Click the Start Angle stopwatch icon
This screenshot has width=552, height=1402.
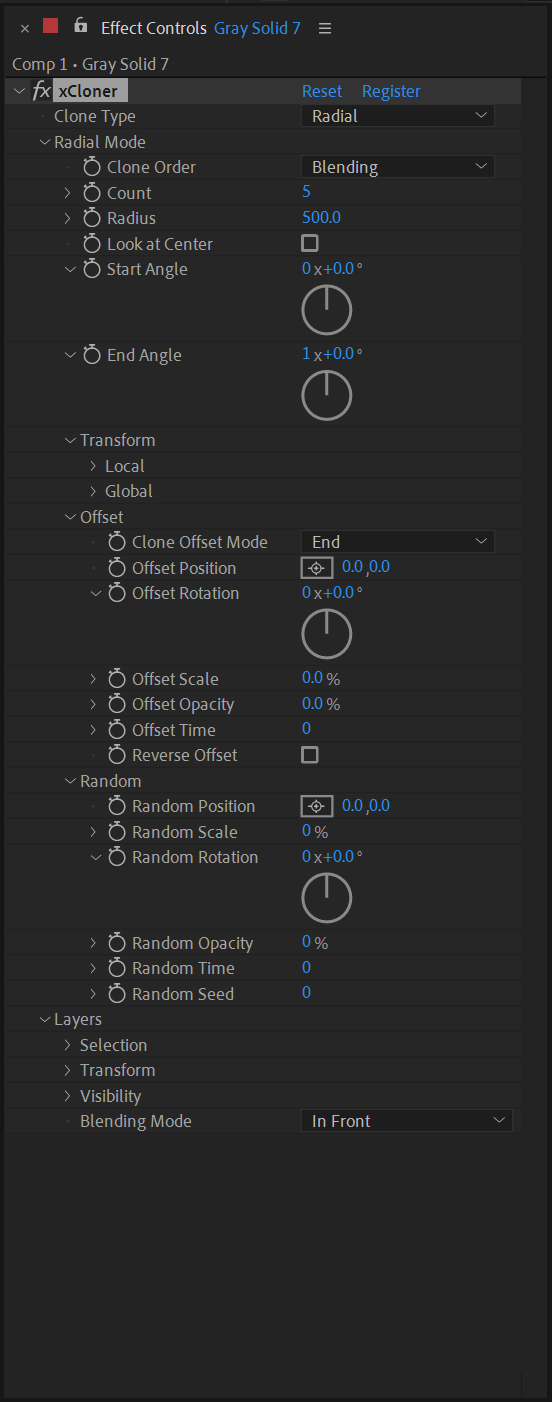92,269
